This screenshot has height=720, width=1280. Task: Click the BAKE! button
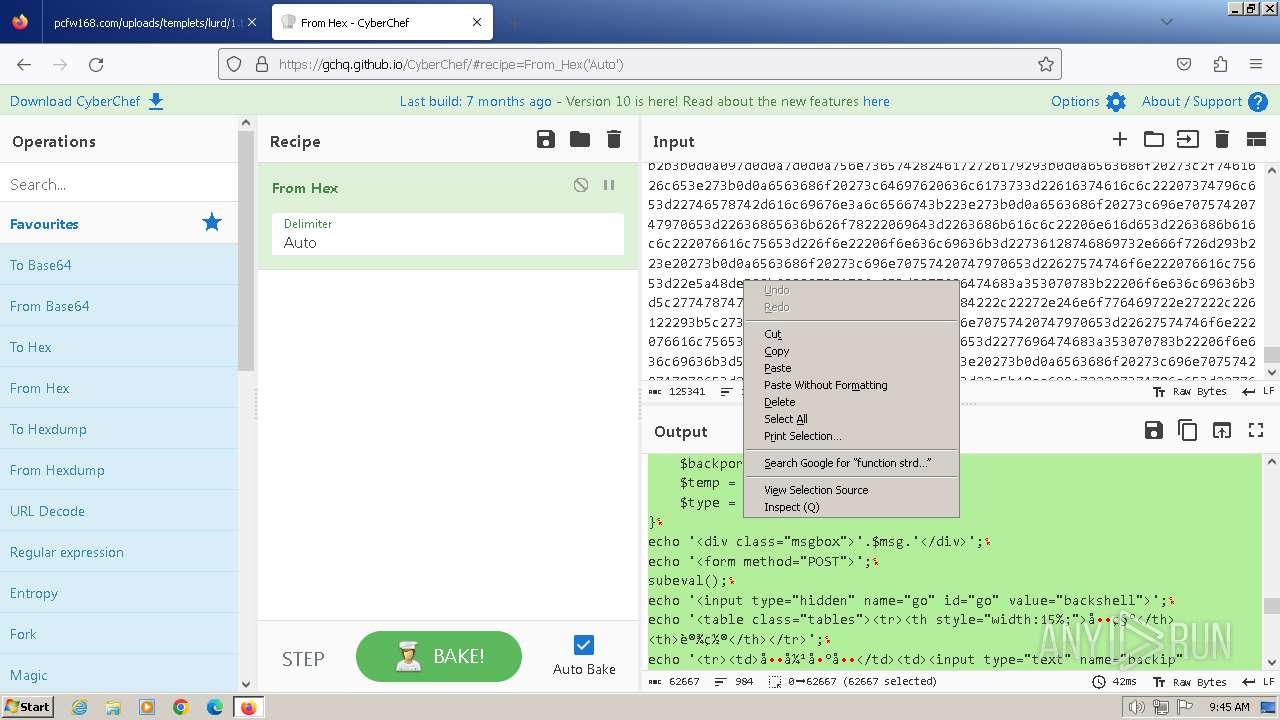tap(439, 657)
